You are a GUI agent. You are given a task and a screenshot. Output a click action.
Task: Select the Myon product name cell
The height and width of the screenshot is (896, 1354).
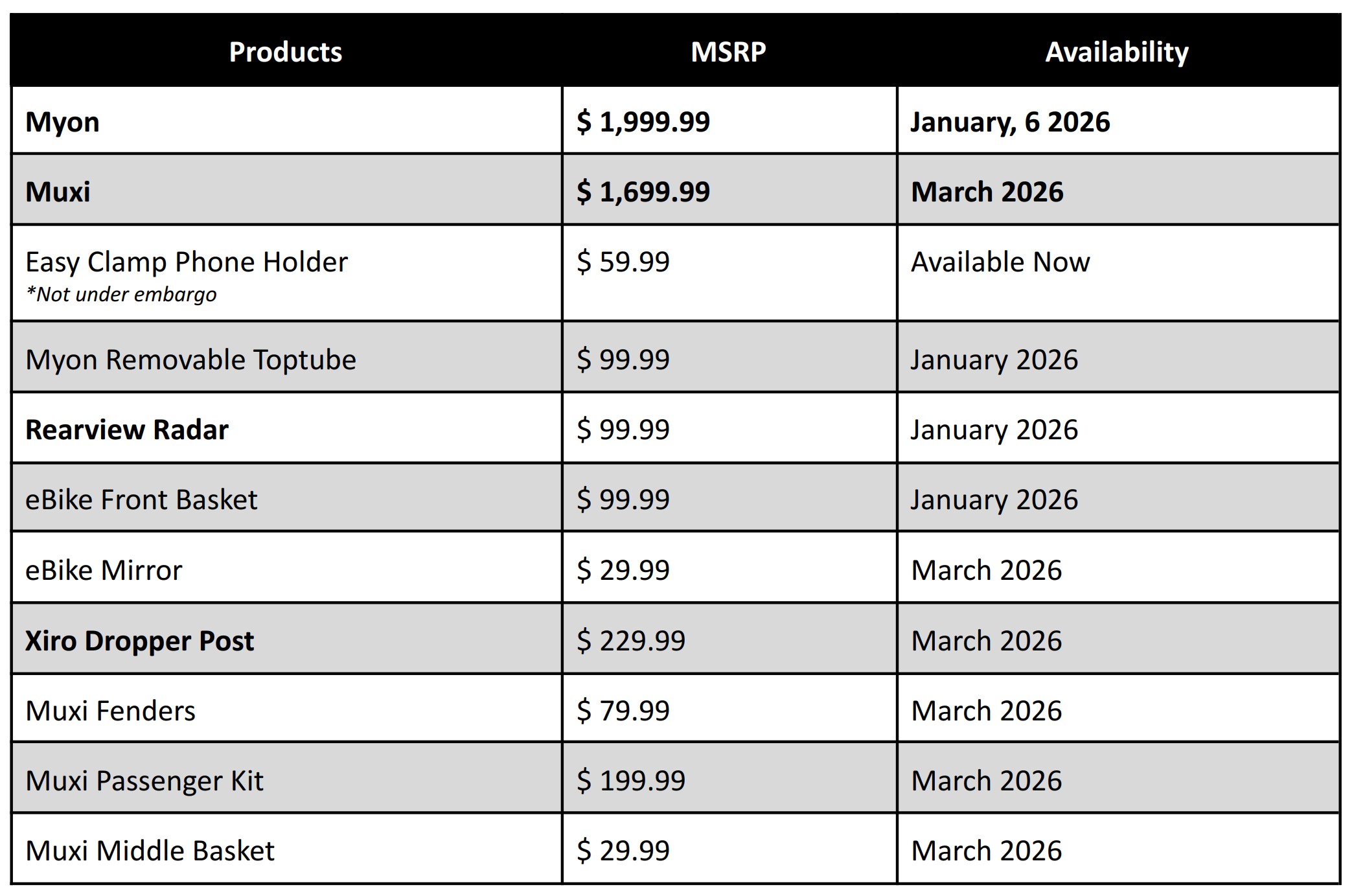62,122
